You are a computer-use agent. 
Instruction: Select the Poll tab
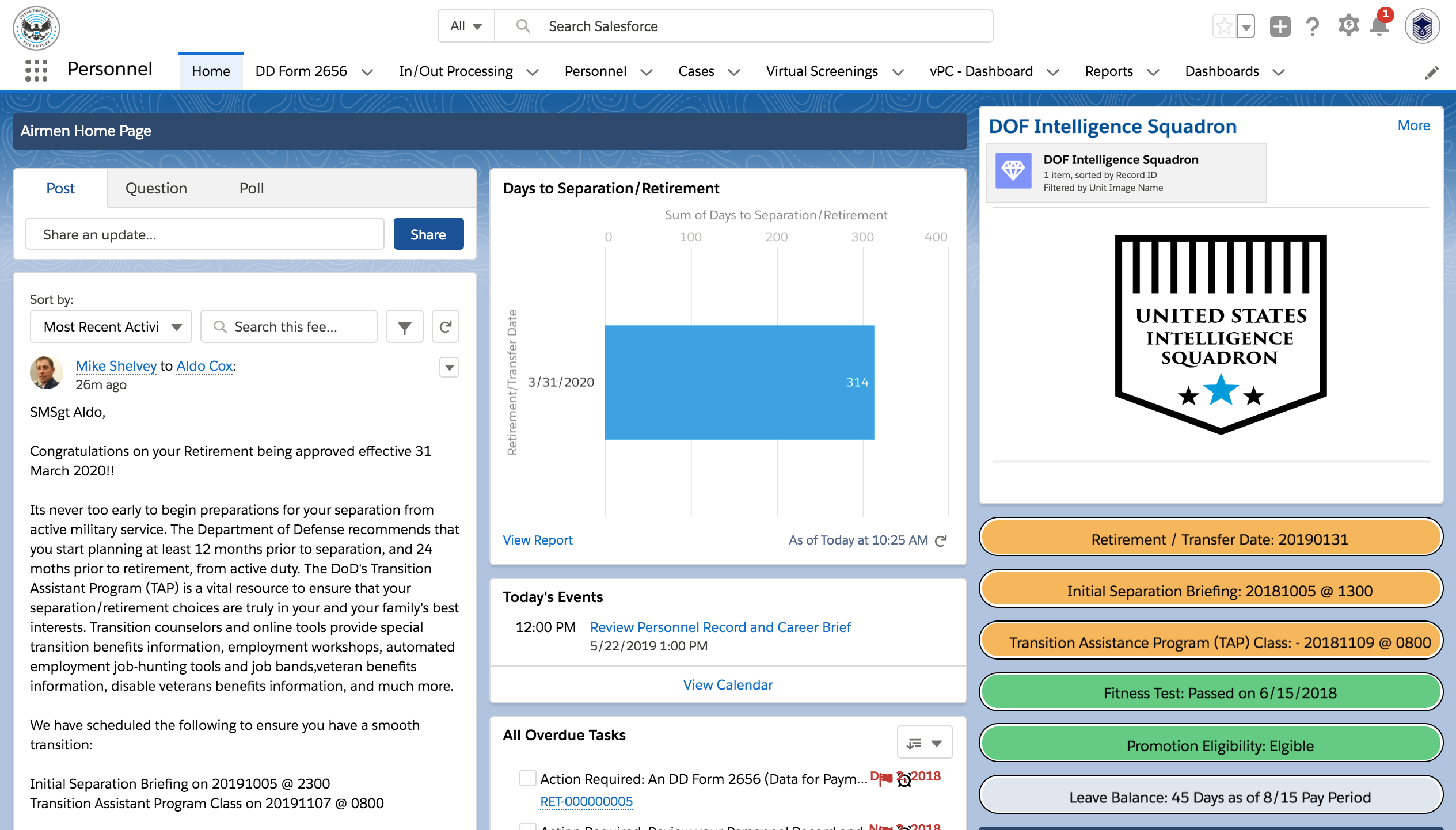[x=252, y=188]
